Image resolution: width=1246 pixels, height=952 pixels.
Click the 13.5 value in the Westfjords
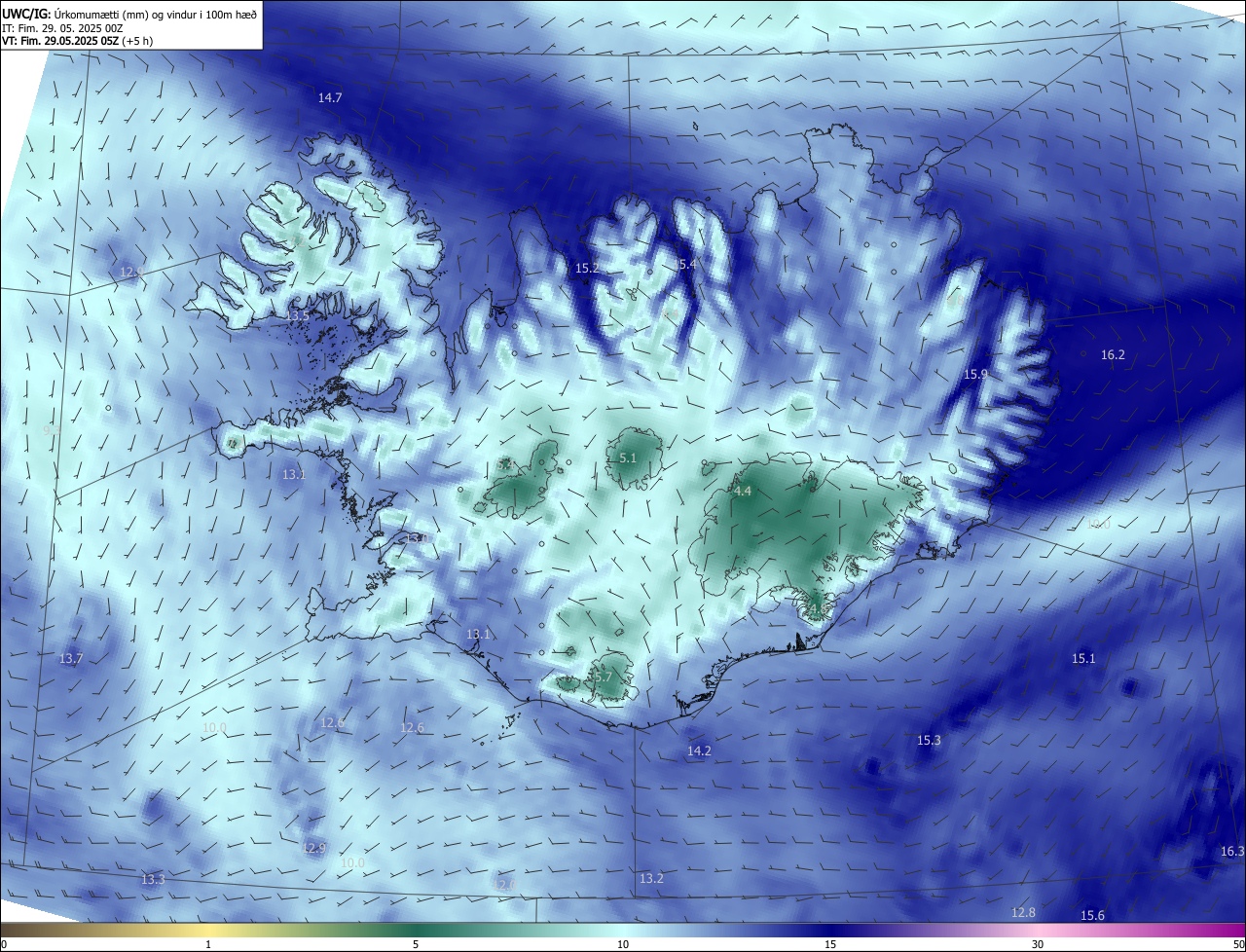pos(297,315)
